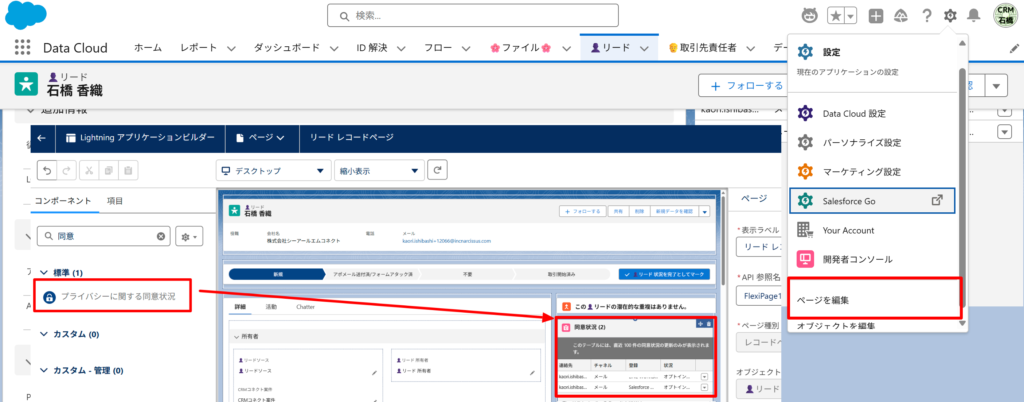Open the ページ menu in builder header
The image size is (1024, 402).
261,138
